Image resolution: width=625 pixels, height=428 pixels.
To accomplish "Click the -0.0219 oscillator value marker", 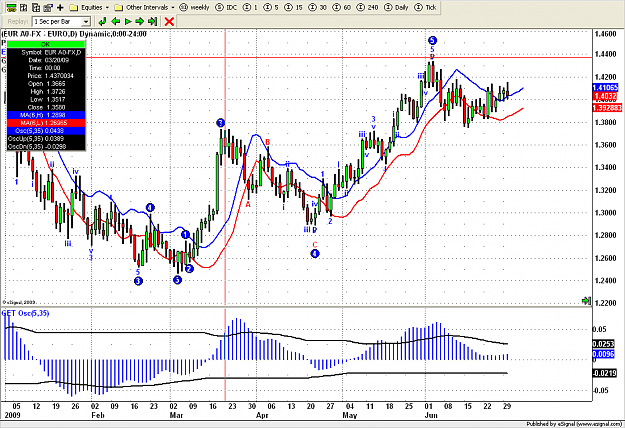I will pos(605,373).
